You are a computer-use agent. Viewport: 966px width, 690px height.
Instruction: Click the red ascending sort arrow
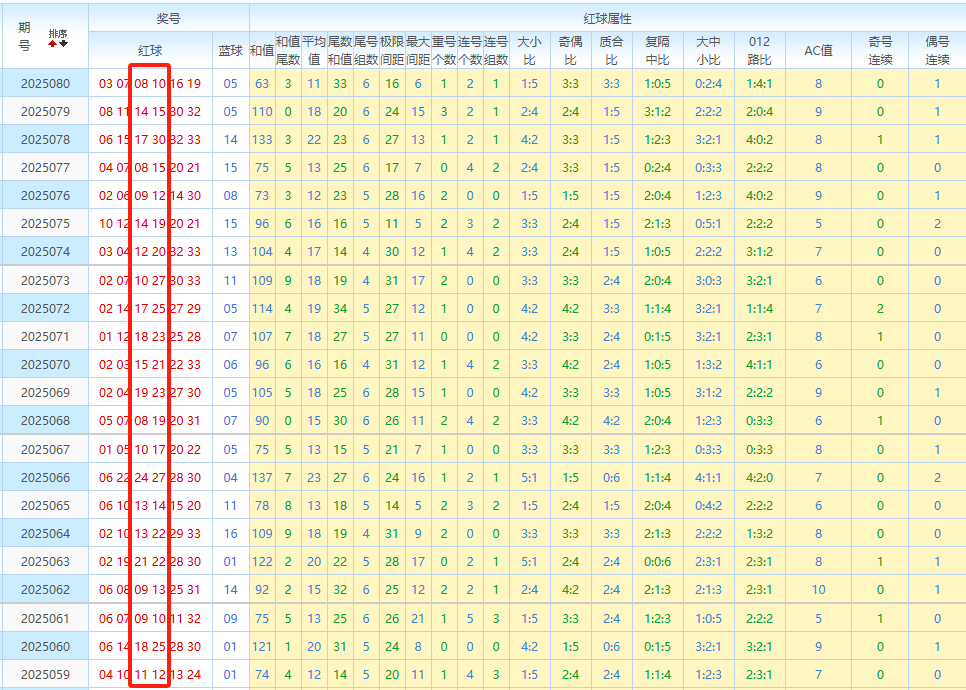pyautogui.click(x=53, y=44)
